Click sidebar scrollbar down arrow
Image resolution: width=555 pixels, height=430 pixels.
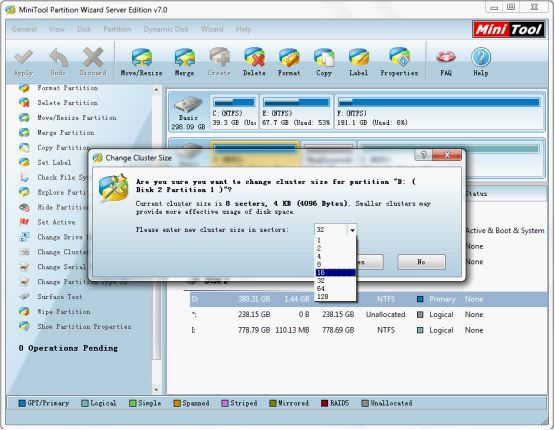[x=156, y=390]
